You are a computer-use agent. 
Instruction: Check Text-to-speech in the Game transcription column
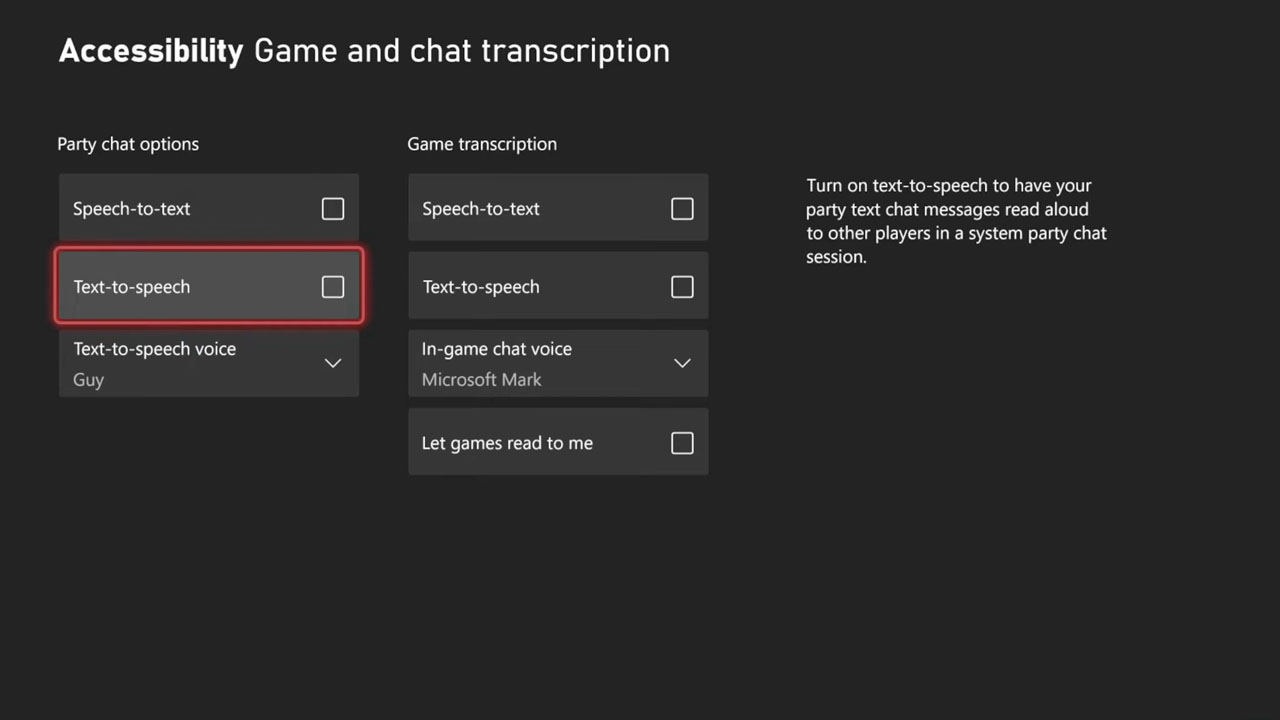pyautogui.click(x=681, y=287)
